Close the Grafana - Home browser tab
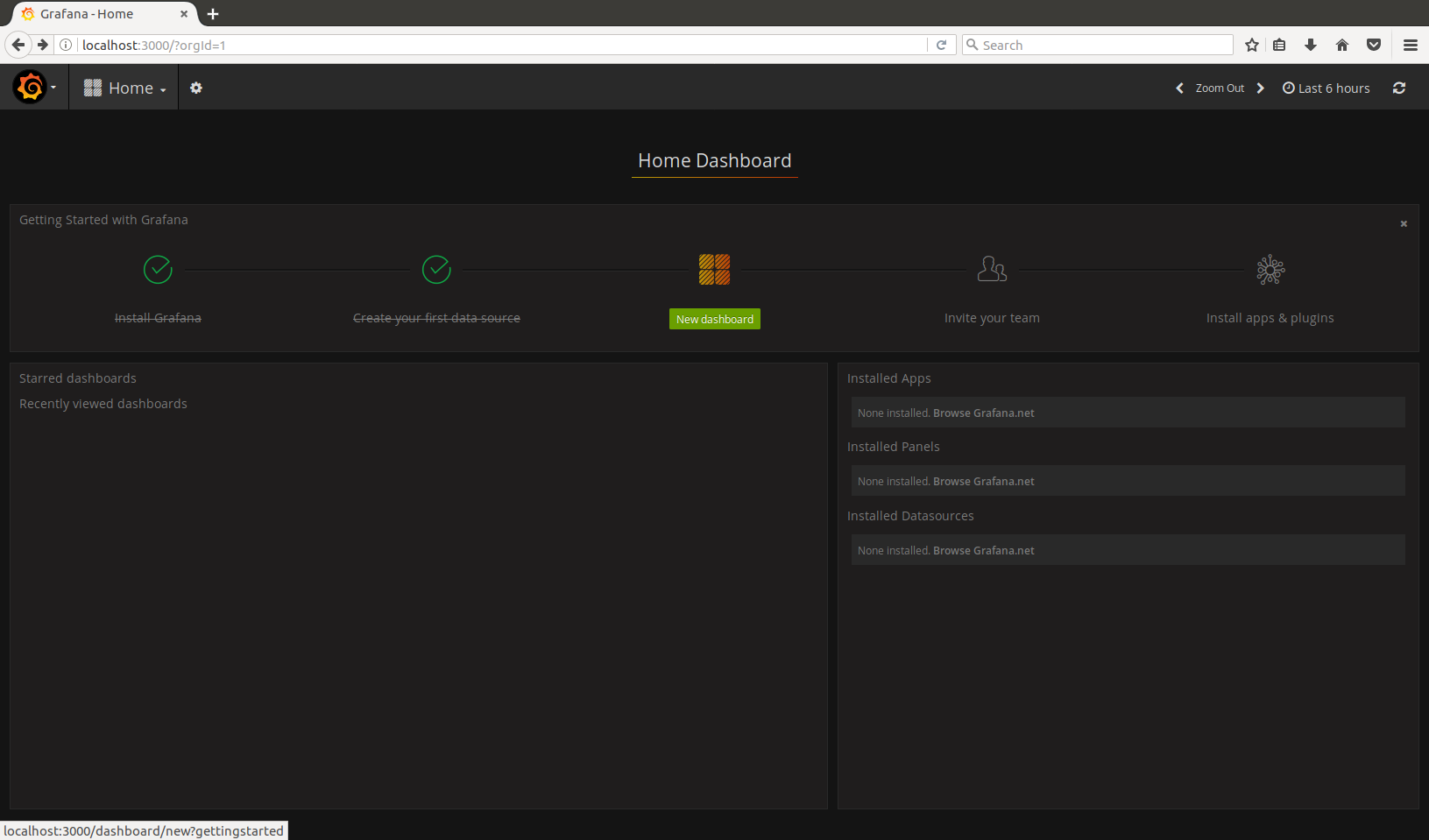This screenshot has height=840, width=1429. click(x=184, y=14)
